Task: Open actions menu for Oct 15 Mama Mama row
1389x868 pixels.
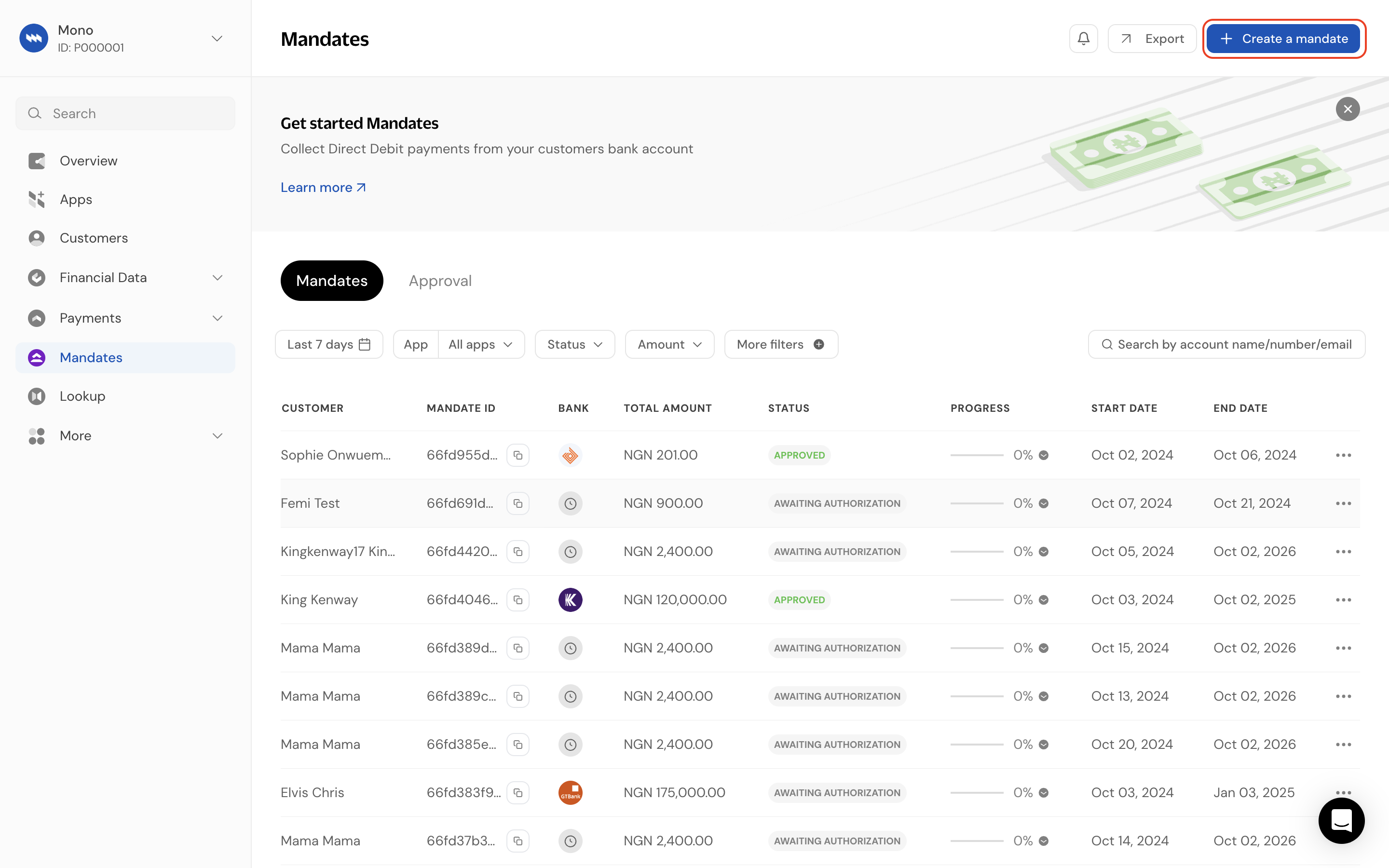Action: tap(1343, 648)
